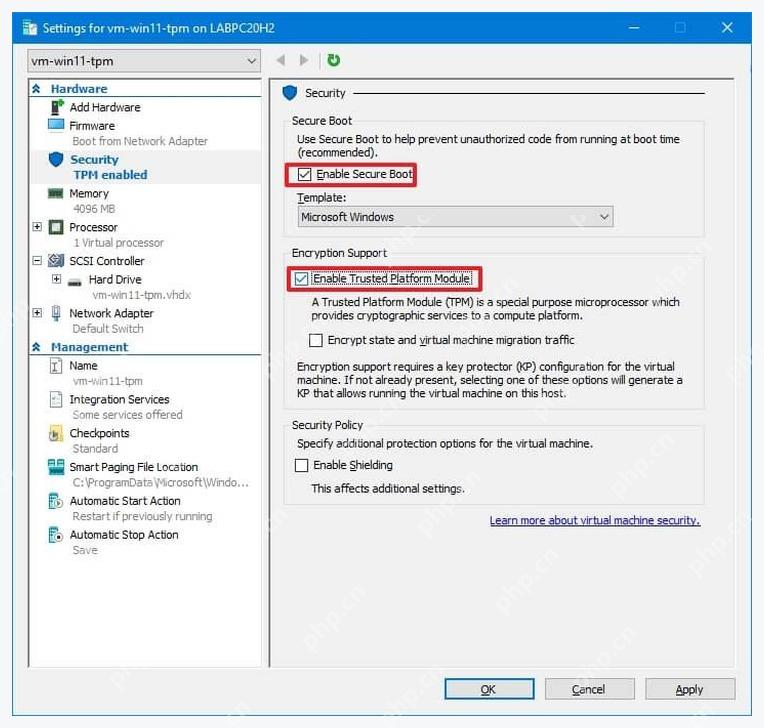Select the Firmware settings item

[x=92, y=126]
